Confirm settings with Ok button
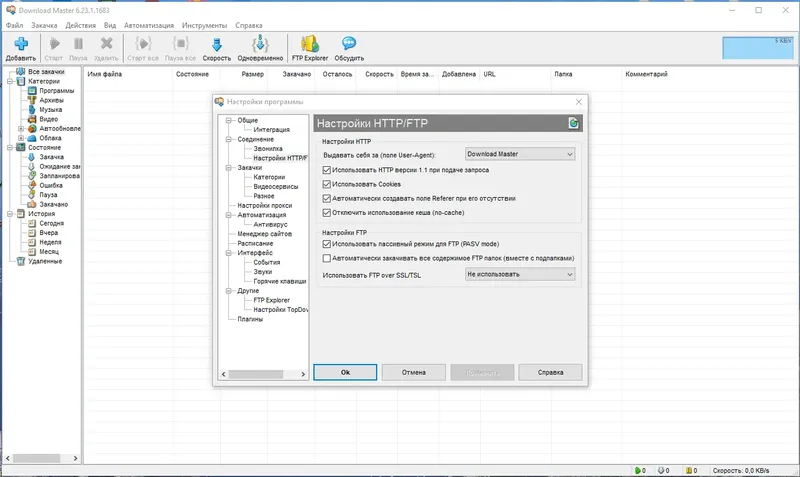 coord(345,372)
